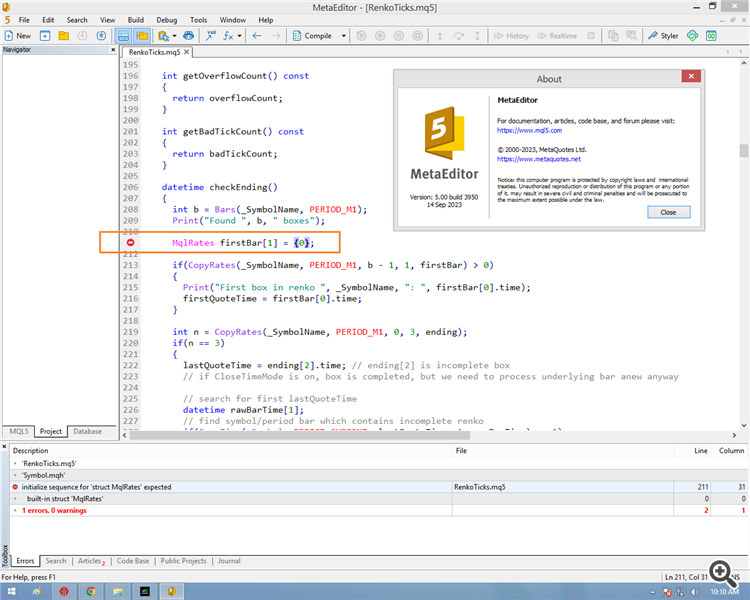Open the Public Projects tab in Toolbox

tap(184, 561)
